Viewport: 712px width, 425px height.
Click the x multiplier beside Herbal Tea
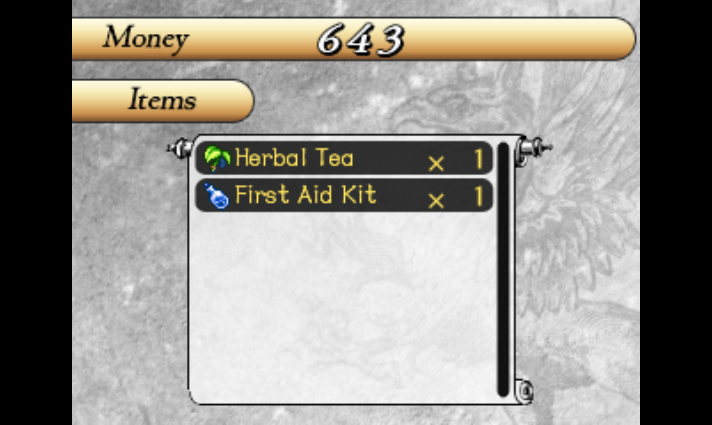(436, 163)
